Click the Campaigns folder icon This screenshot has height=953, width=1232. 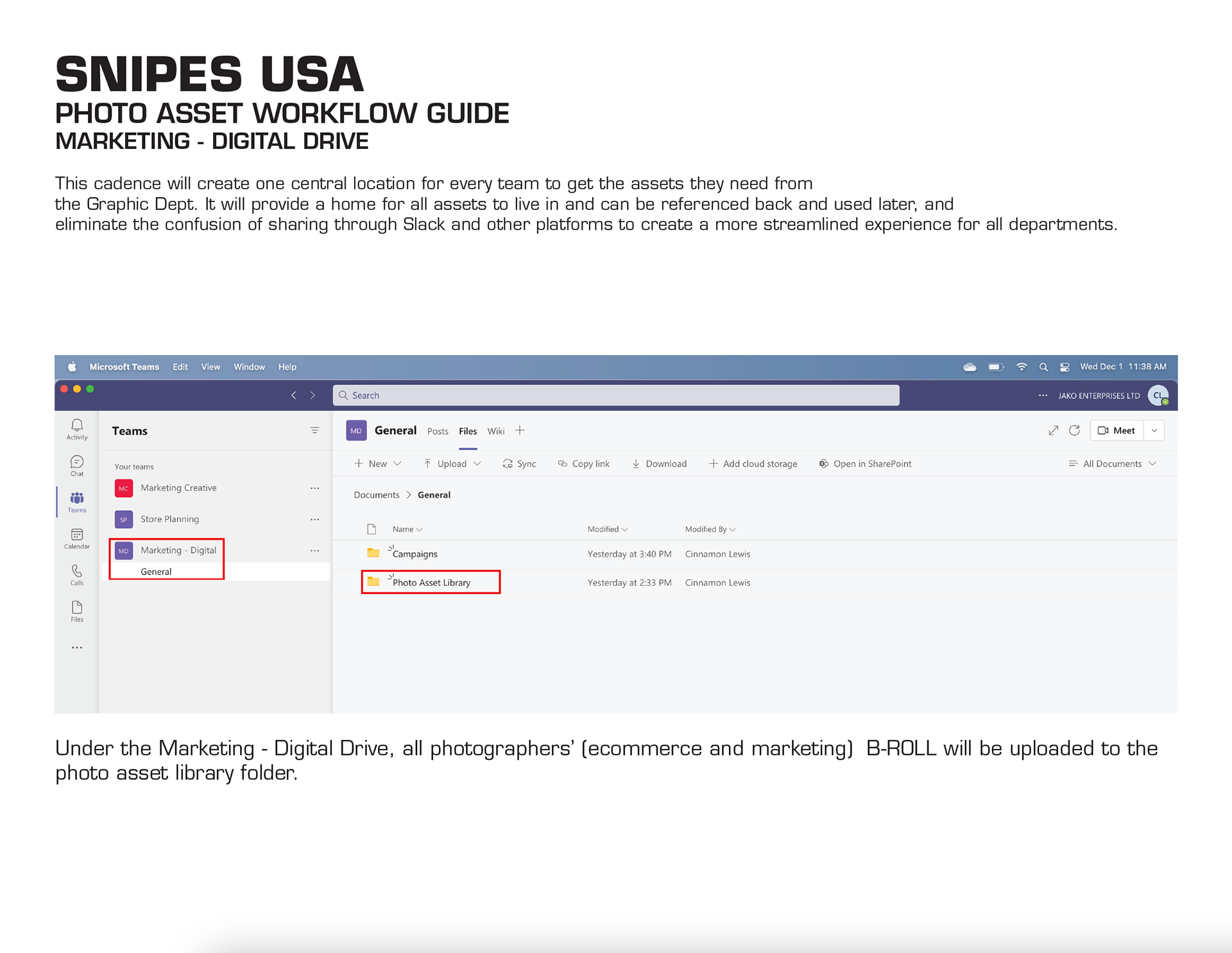[373, 553]
